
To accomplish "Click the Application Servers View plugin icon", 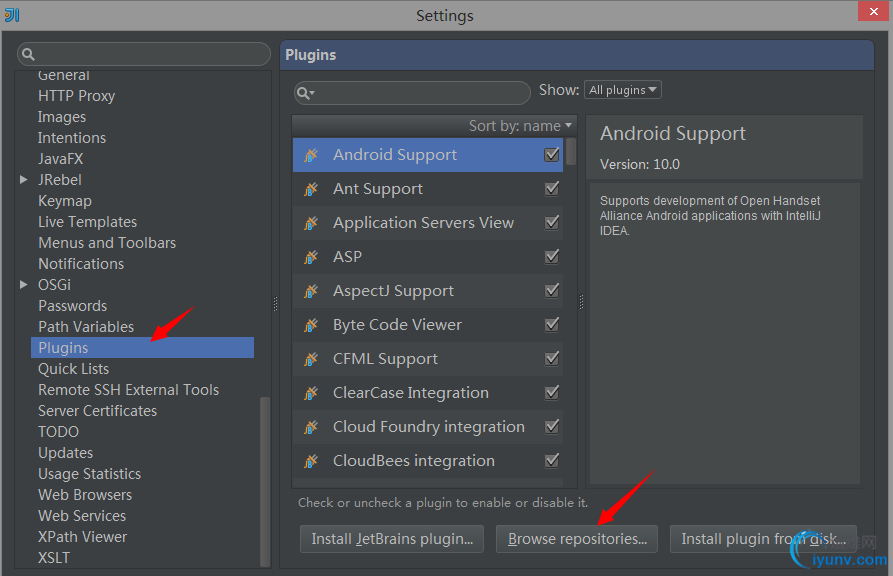I will coord(311,223).
